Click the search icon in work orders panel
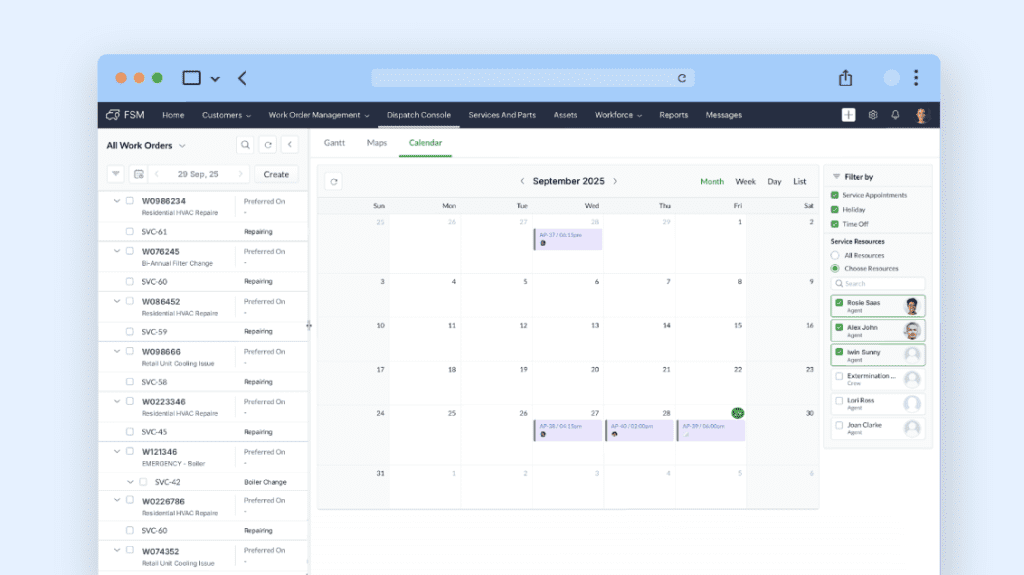 245,145
